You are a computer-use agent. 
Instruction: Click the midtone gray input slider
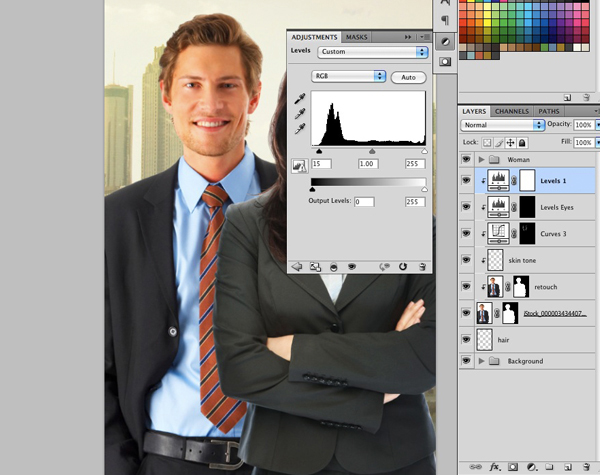372,151
